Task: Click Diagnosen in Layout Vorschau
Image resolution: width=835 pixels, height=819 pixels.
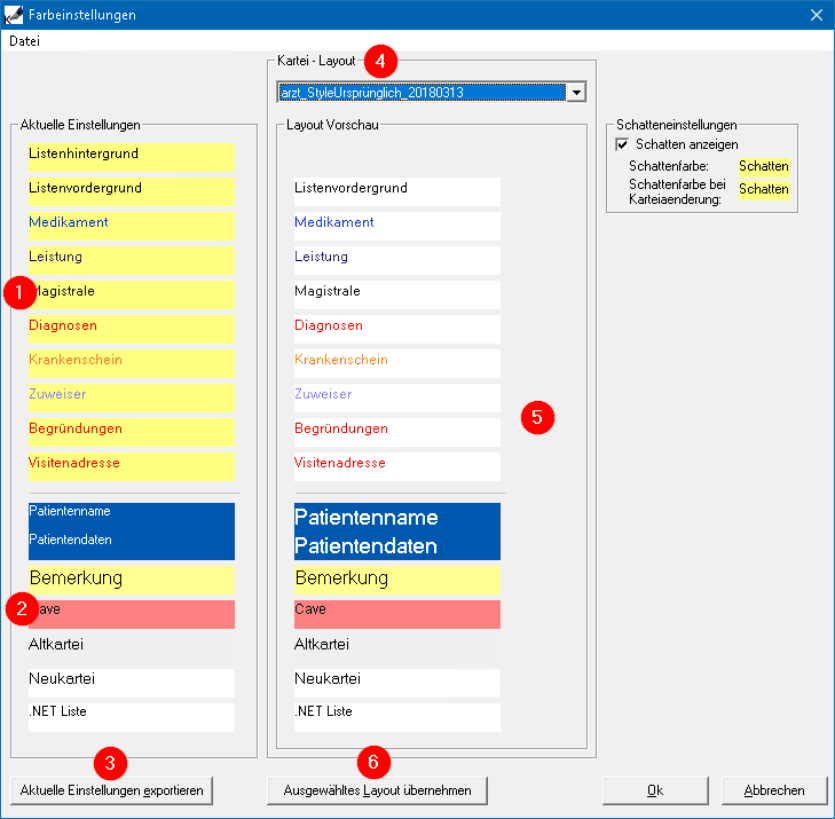Action: click(397, 329)
